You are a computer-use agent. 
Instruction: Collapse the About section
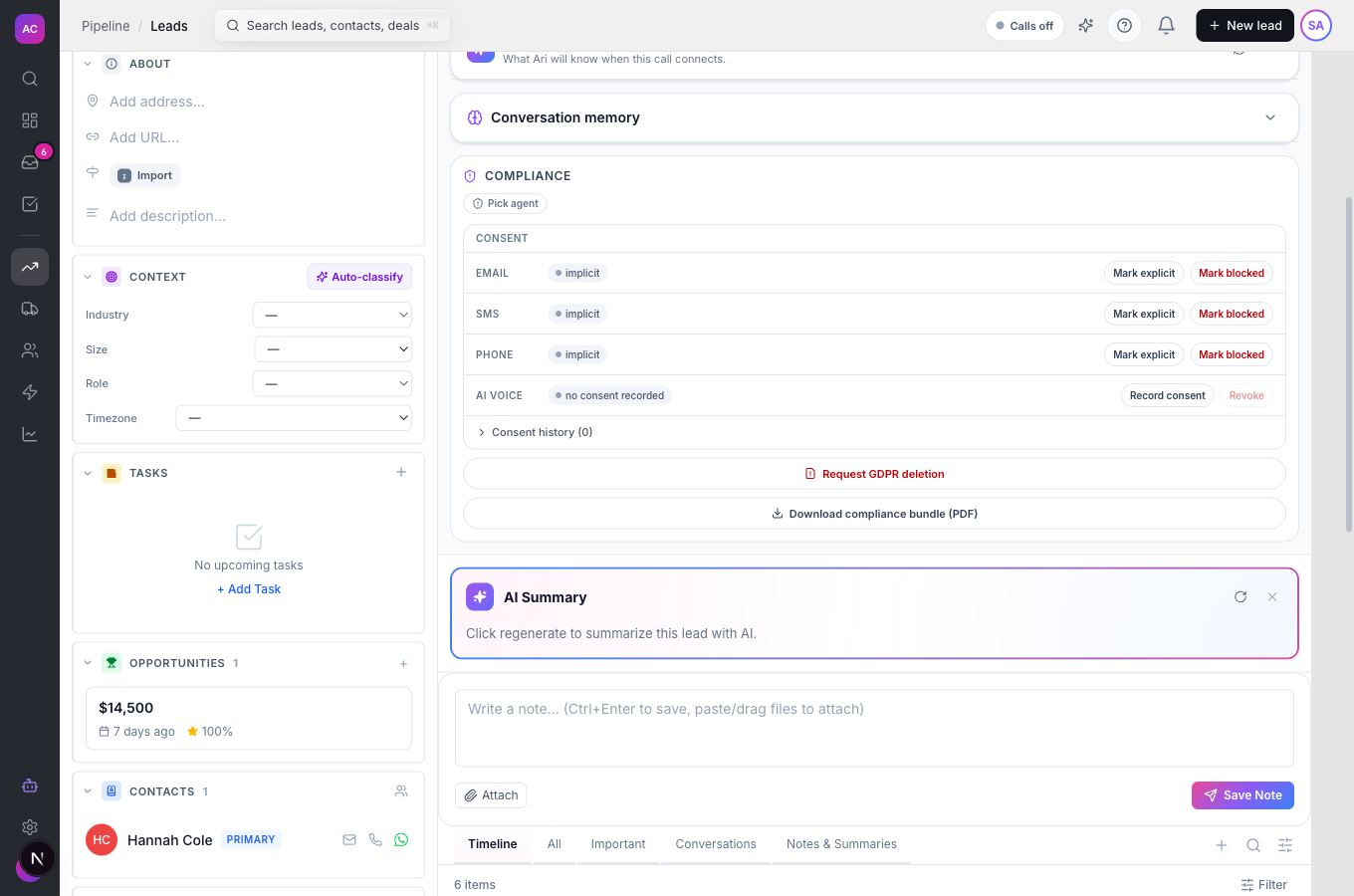click(x=88, y=64)
